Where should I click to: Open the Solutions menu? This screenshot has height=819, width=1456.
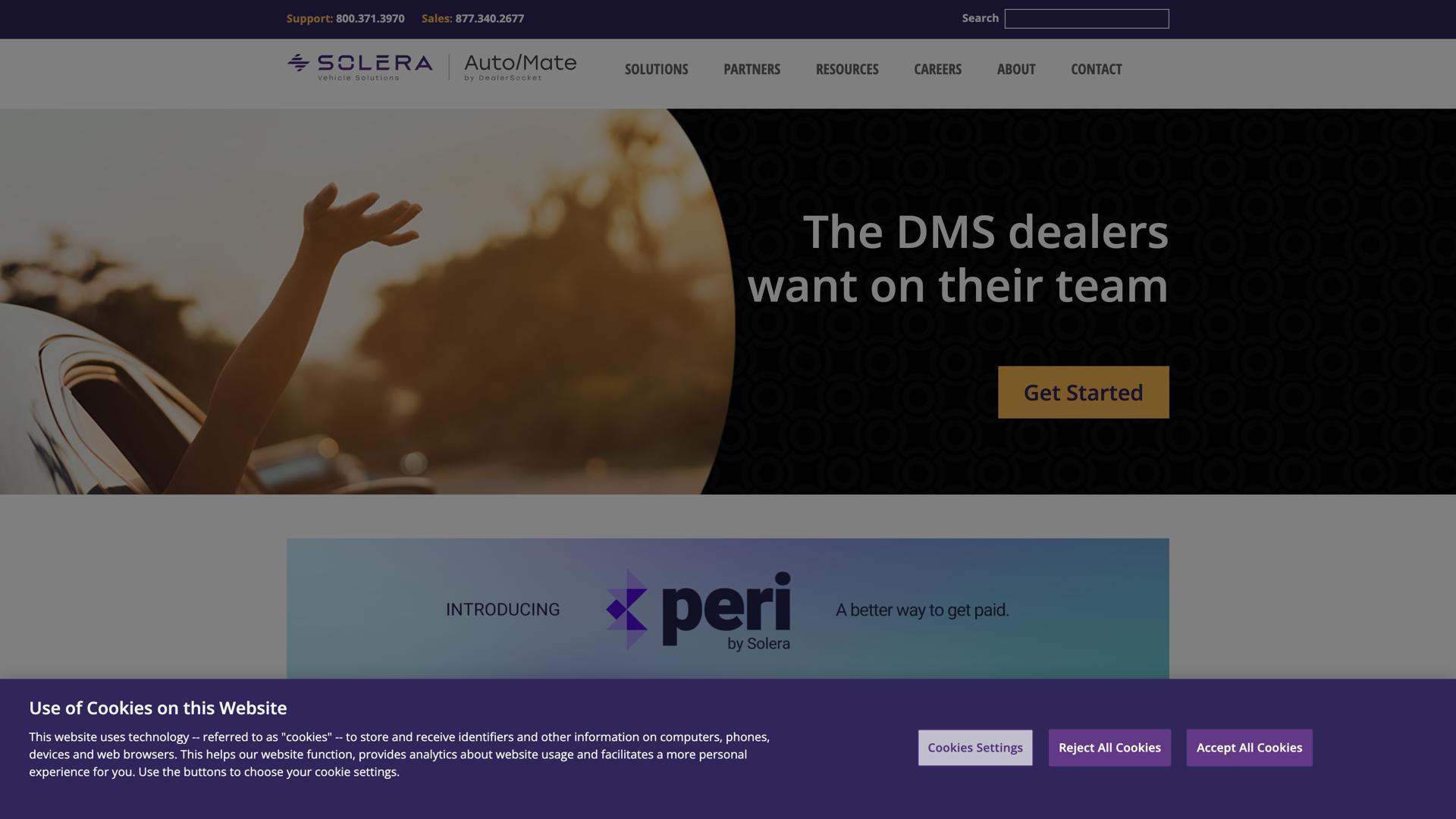point(656,69)
